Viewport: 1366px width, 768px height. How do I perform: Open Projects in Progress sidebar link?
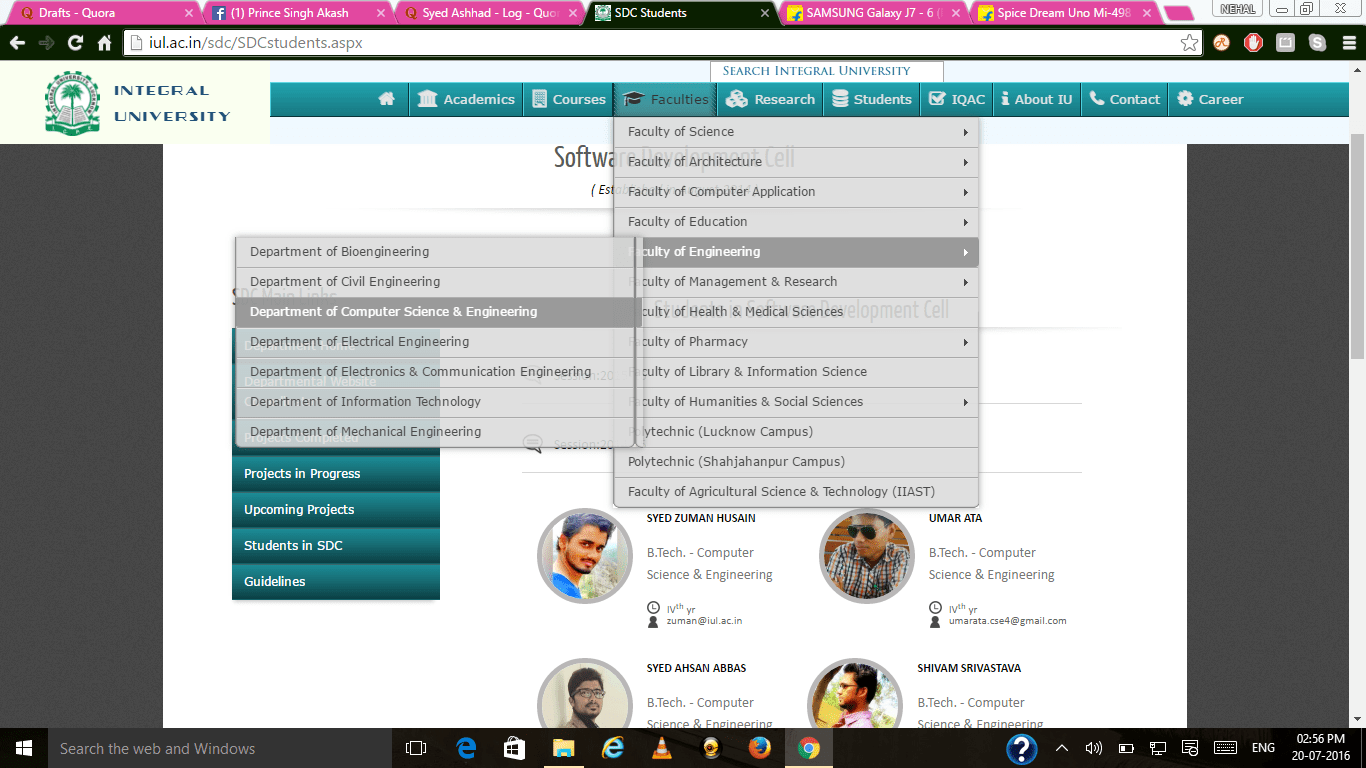pos(336,474)
